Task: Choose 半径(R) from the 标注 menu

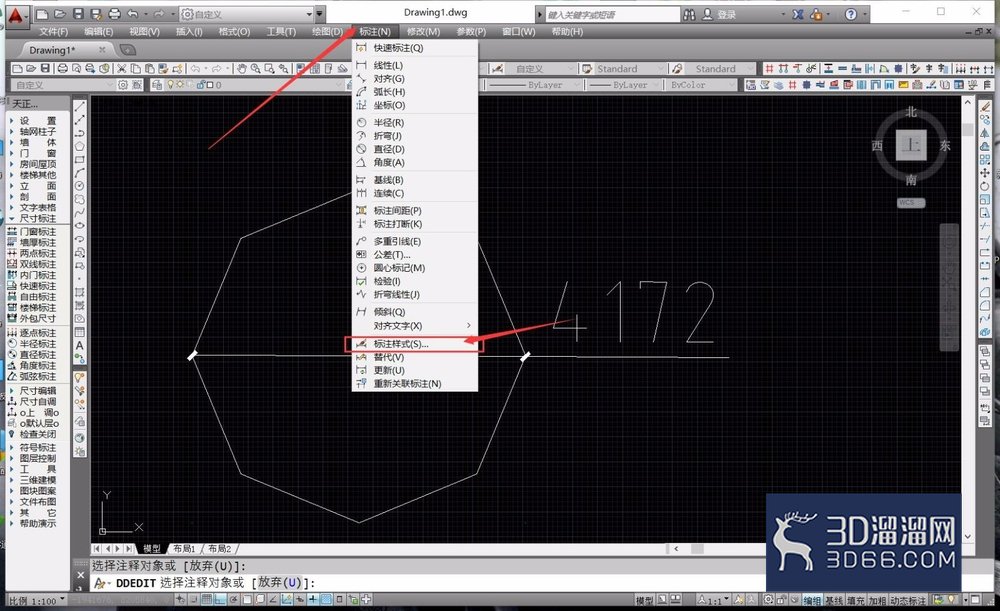Action: (415, 122)
